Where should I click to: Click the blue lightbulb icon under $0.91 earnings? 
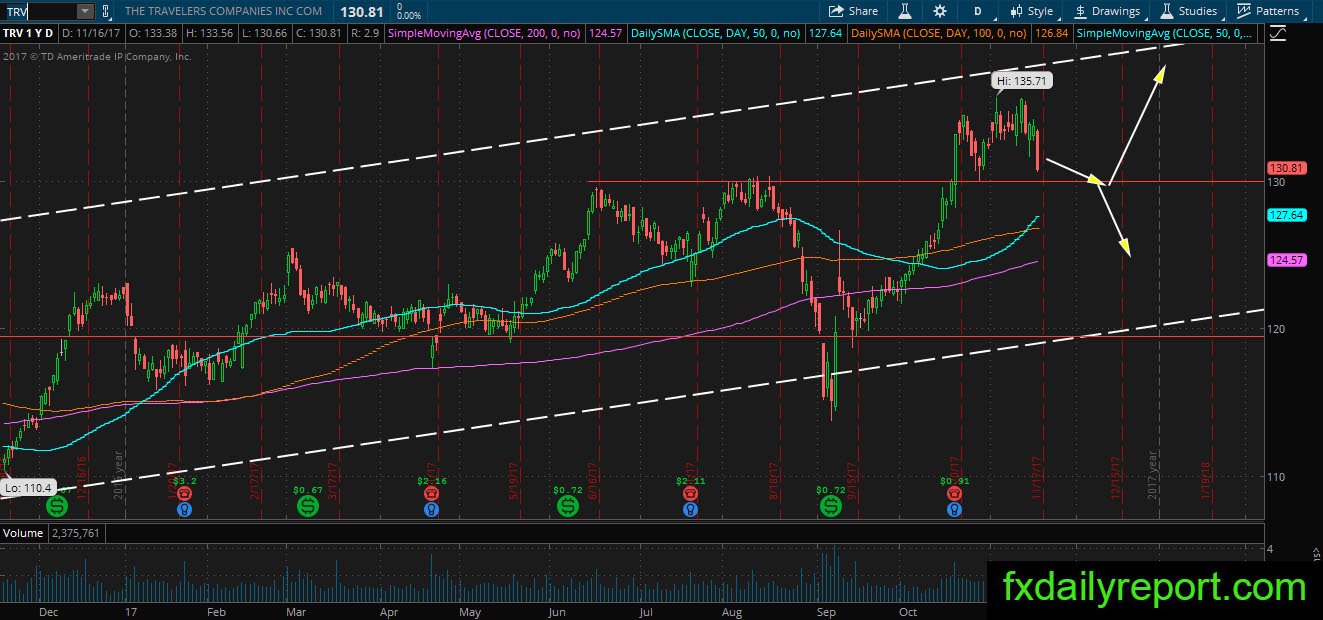click(954, 509)
